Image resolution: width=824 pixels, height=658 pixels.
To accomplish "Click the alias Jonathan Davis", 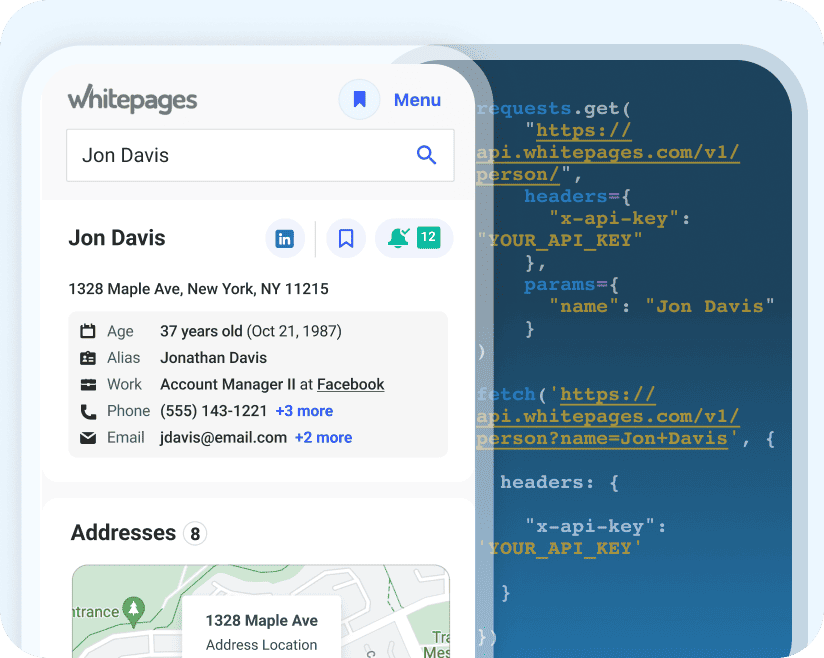I will [x=213, y=358].
